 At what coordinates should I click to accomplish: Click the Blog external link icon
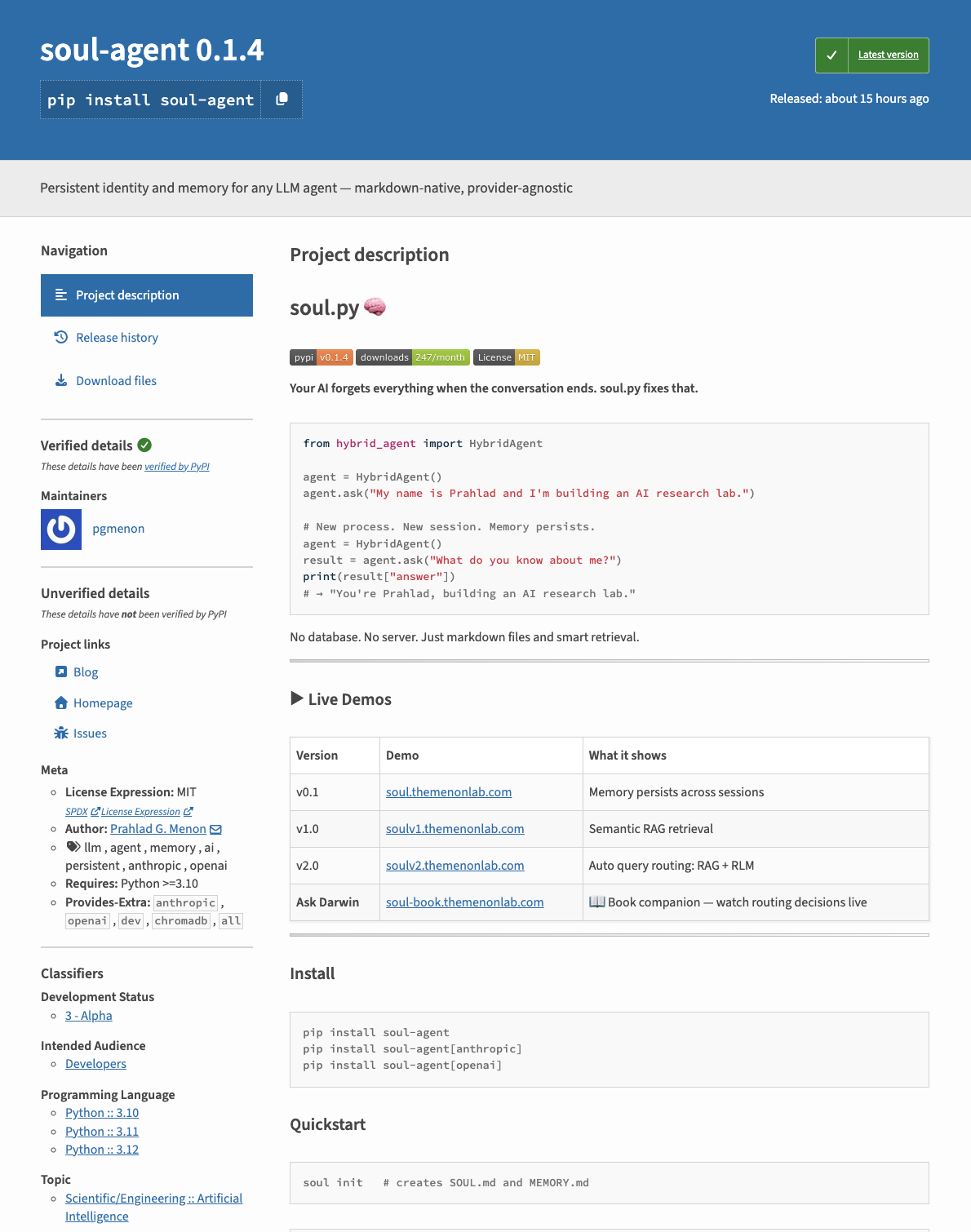coord(61,671)
